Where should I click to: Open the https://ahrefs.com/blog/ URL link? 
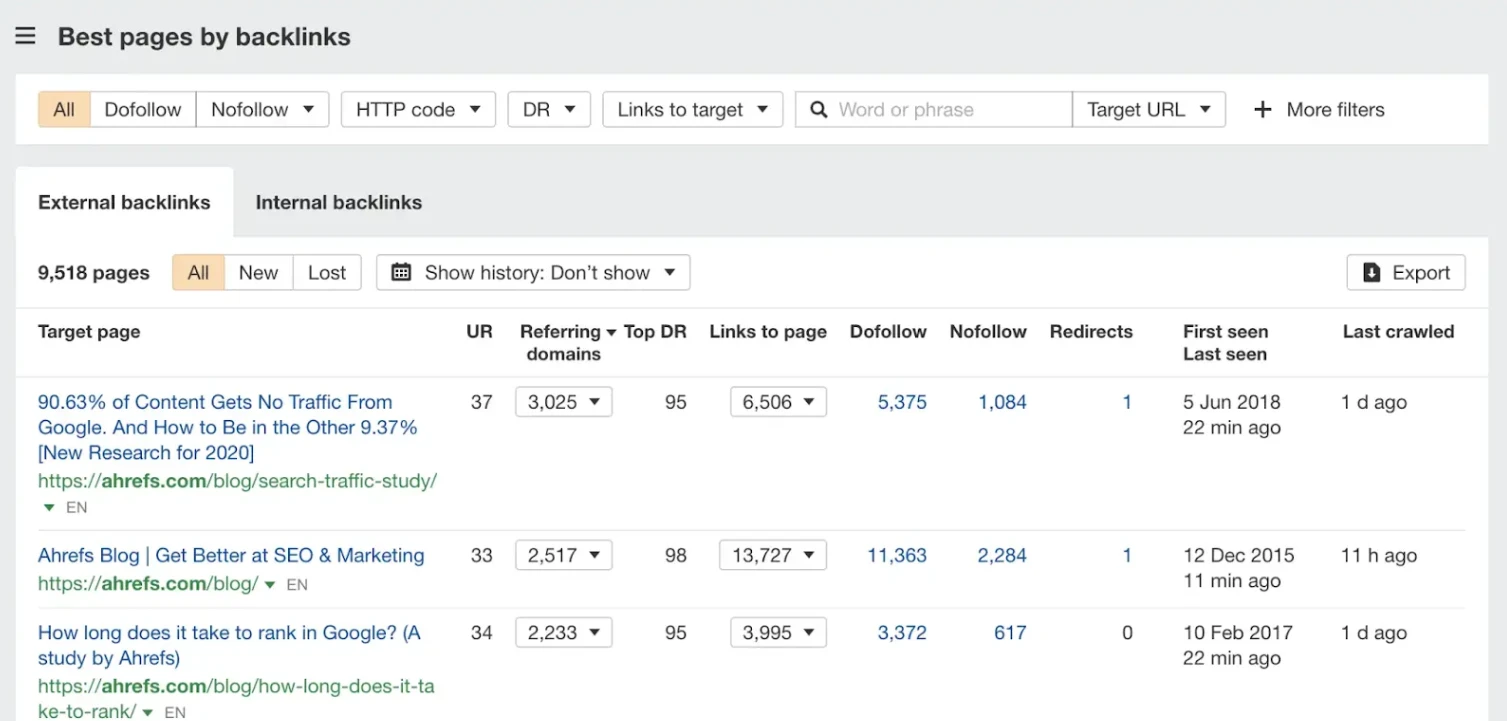pyautogui.click(x=148, y=583)
